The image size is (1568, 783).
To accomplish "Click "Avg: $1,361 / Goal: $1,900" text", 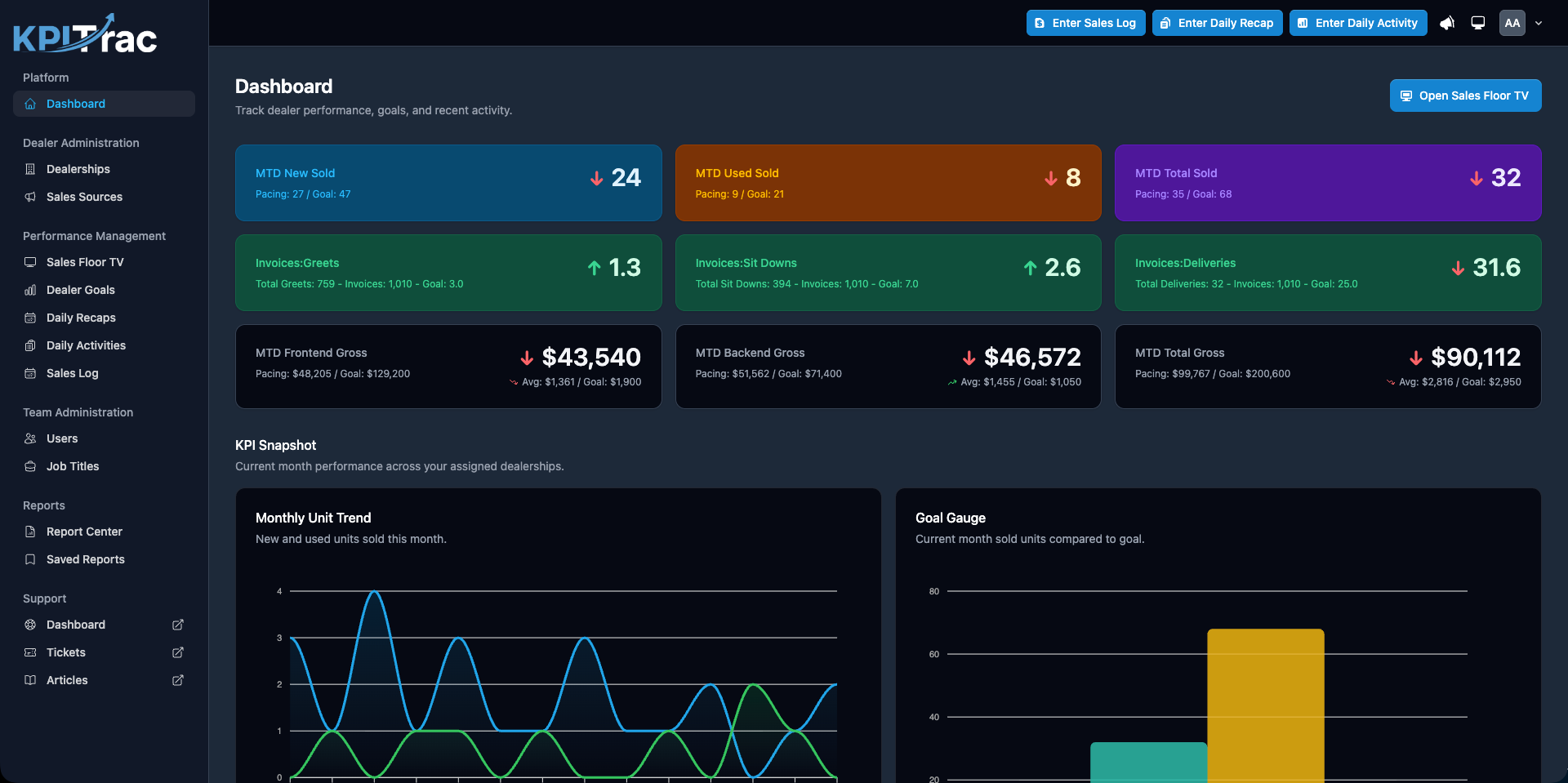I will pos(581,382).
